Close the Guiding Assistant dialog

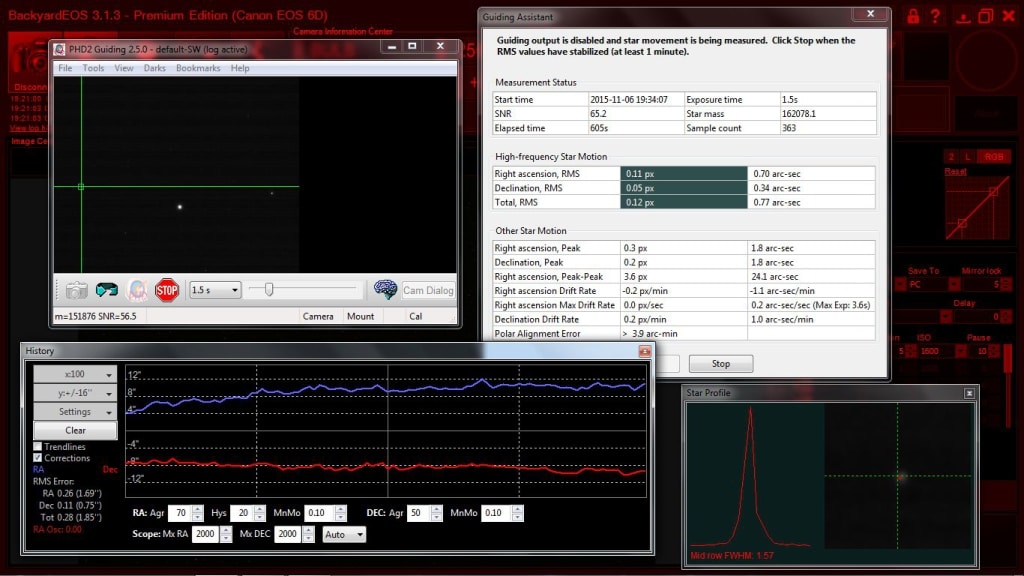click(871, 14)
